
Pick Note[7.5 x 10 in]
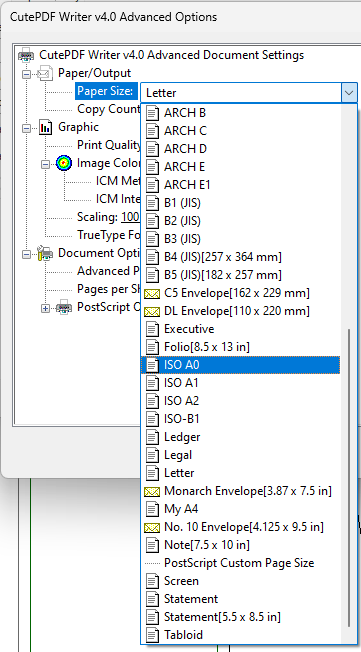240,545
